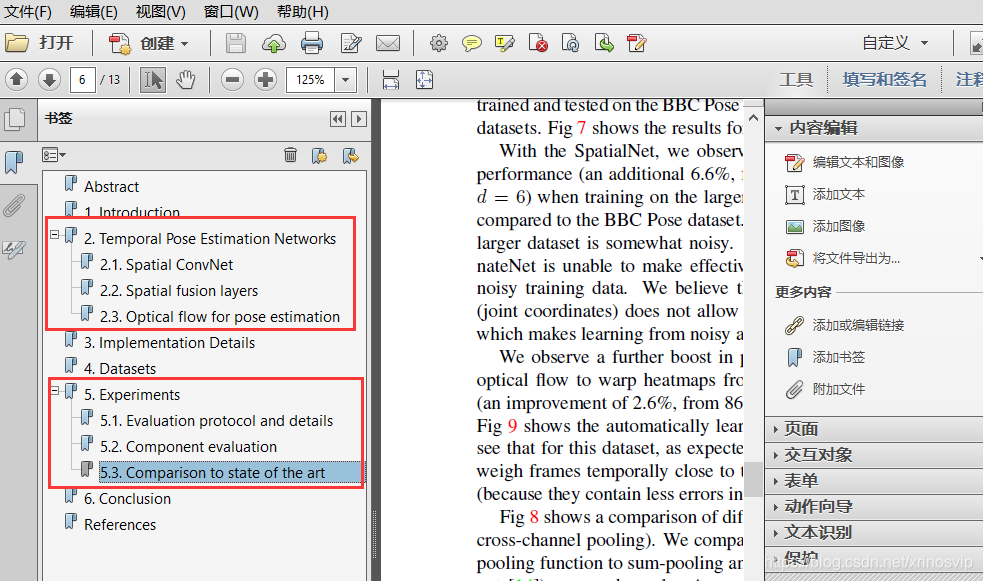
Task: Expand the 页面 panel section
Action: pos(775,429)
